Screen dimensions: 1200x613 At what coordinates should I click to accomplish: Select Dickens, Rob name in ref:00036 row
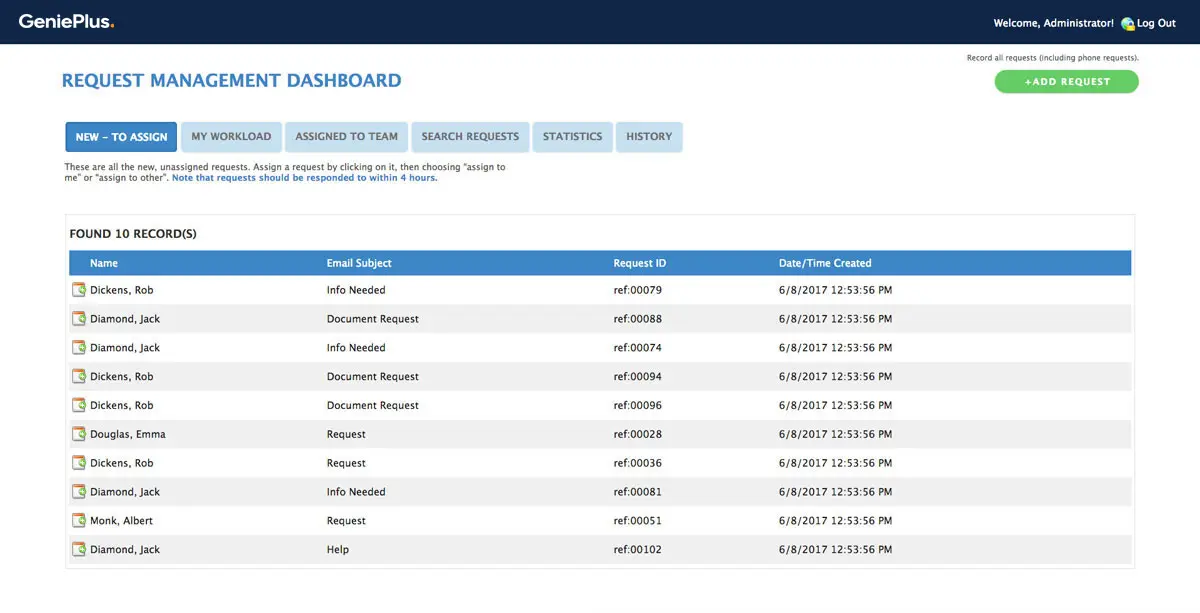coord(122,464)
